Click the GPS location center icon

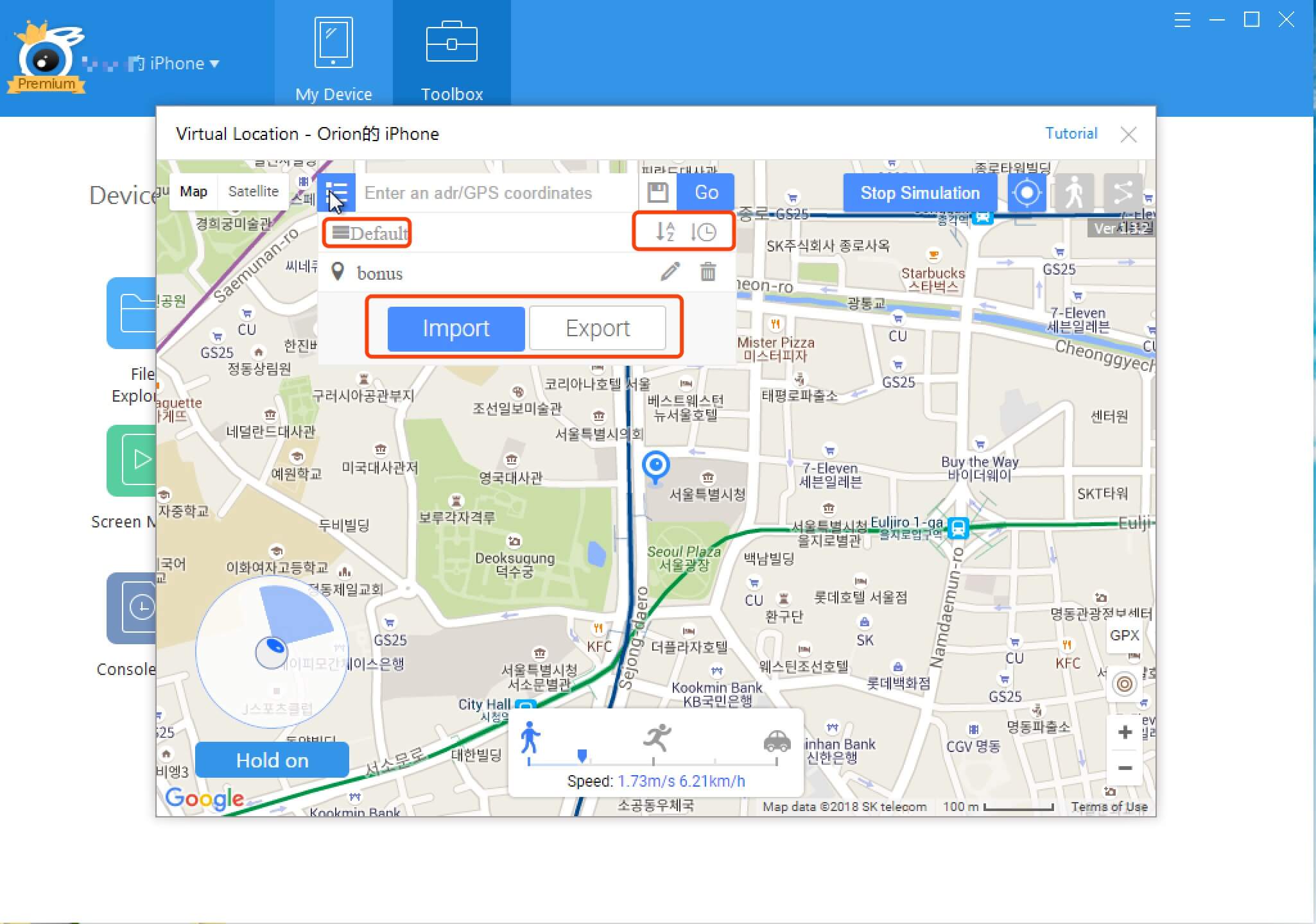pyautogui.click(x=1026, y=192)
